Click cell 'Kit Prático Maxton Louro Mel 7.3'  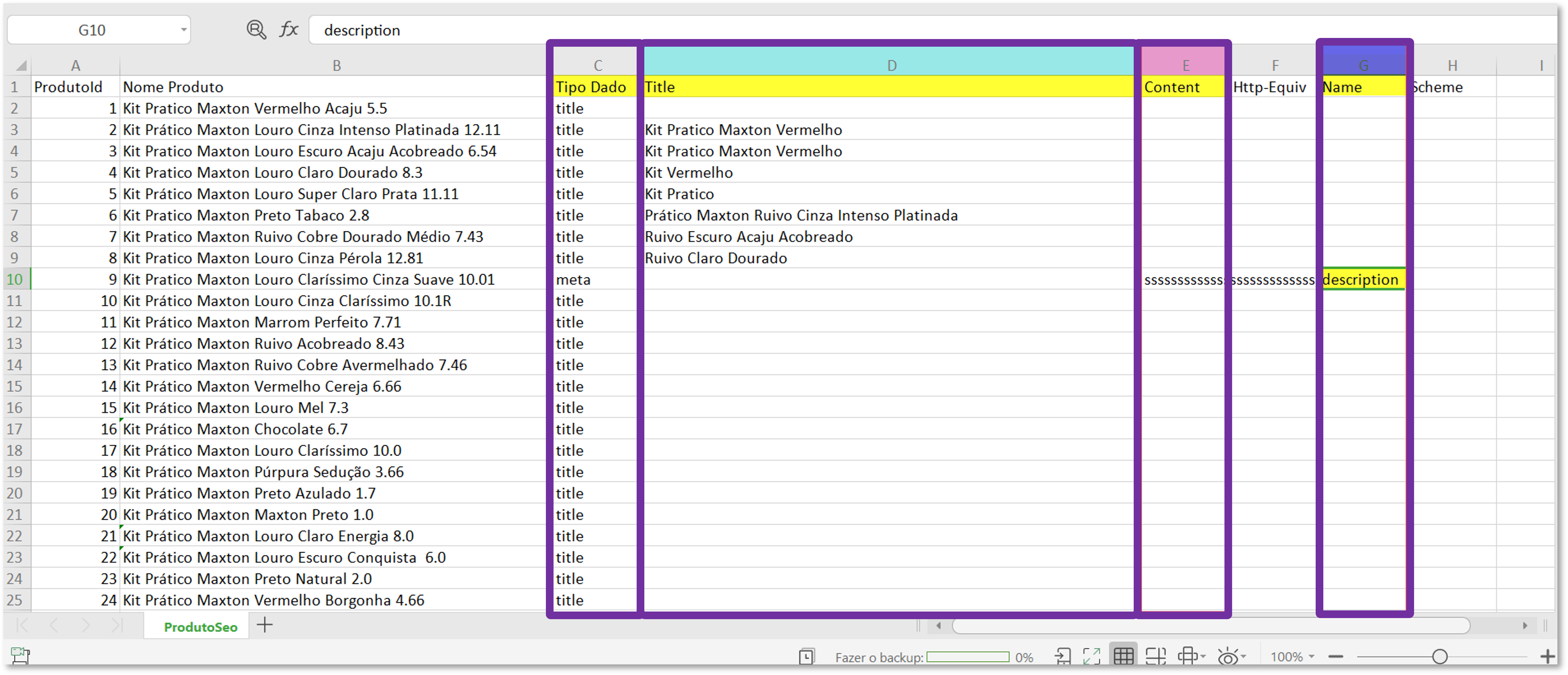click(334, 408)
